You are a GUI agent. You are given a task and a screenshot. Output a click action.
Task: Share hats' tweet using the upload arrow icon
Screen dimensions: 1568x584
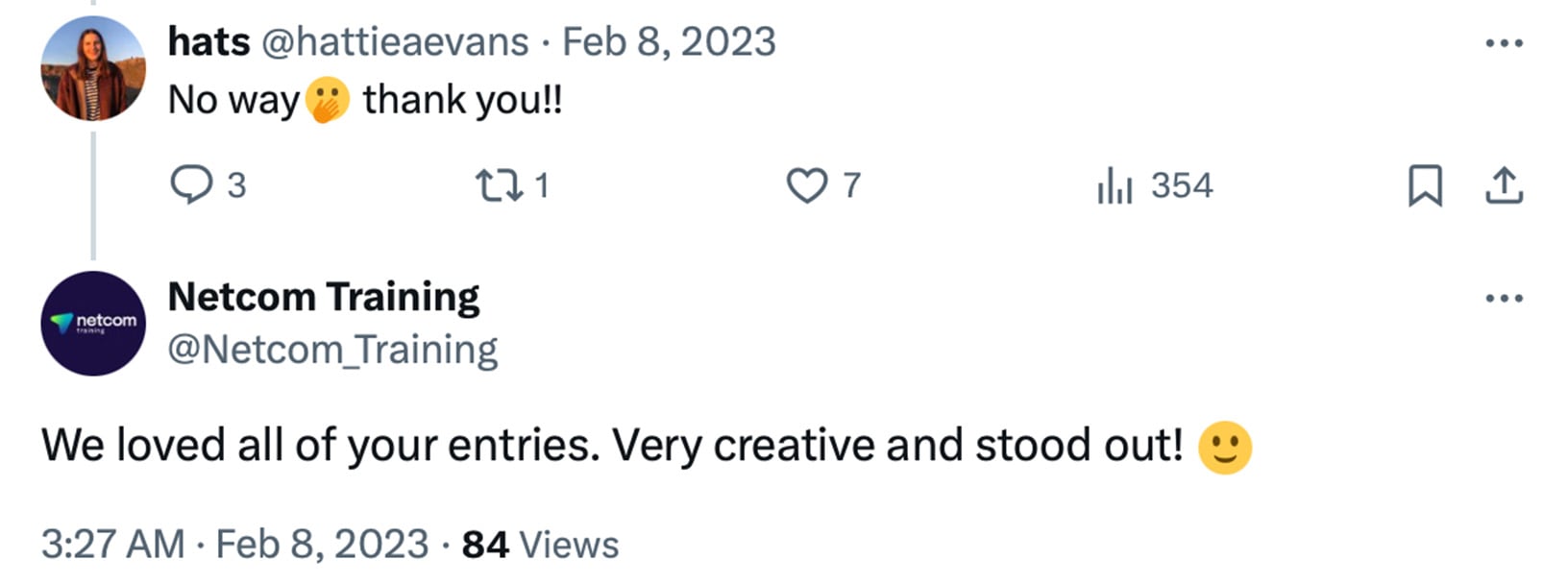[x=1504, y=184]
